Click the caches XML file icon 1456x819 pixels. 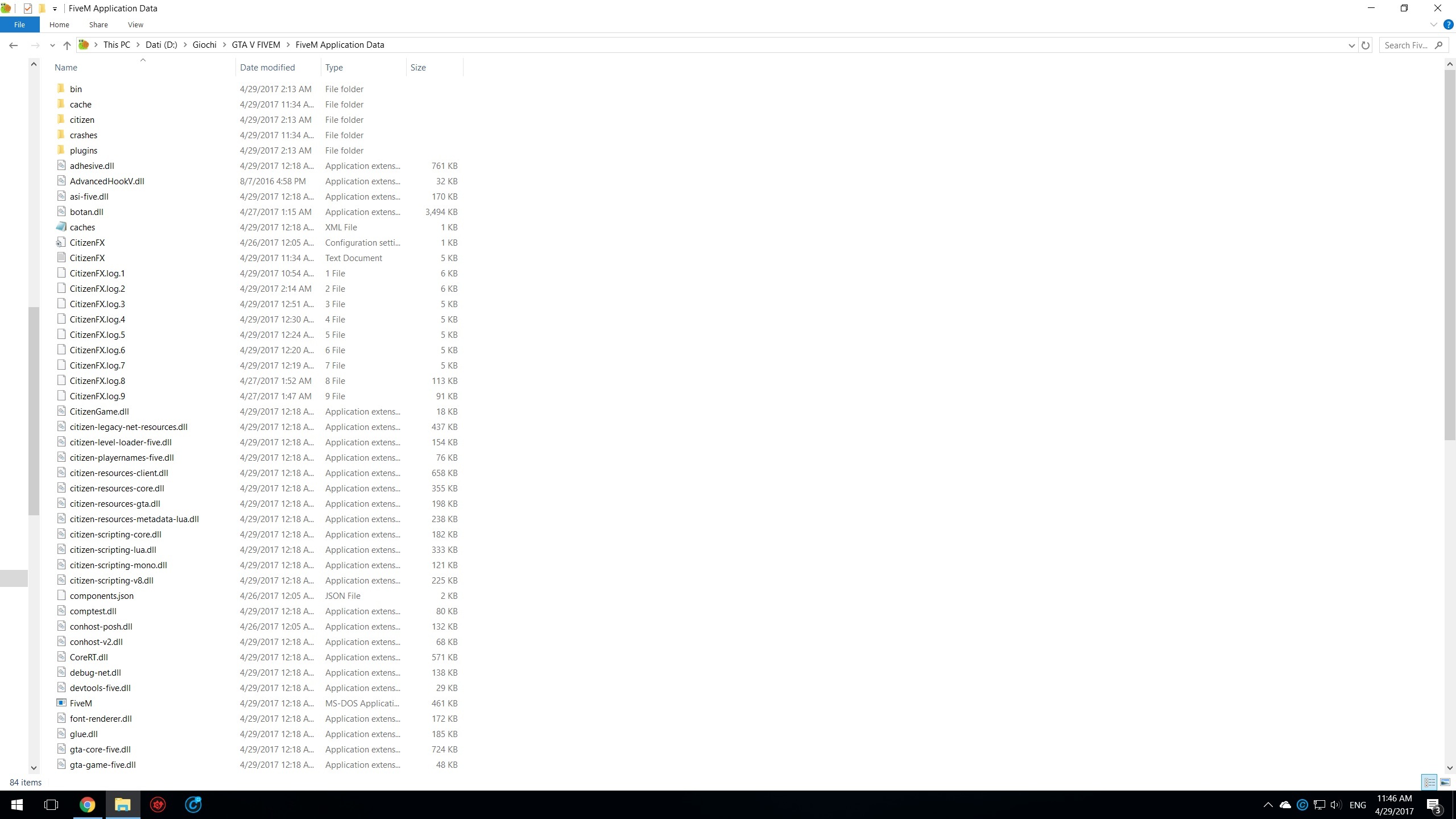pyautogui.click(x=61, y=227)
